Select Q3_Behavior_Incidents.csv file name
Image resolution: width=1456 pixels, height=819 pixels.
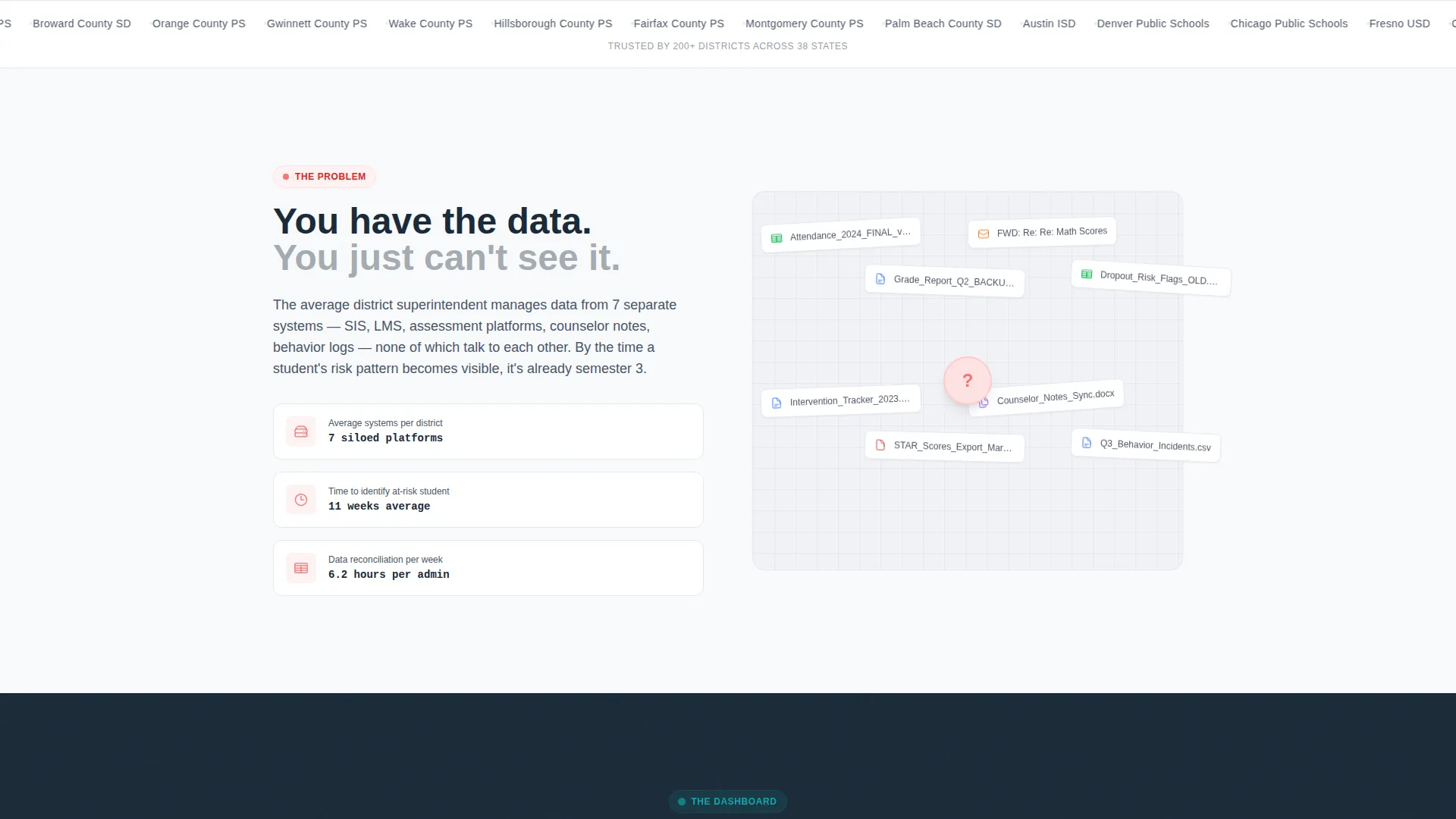[1156, 445]
